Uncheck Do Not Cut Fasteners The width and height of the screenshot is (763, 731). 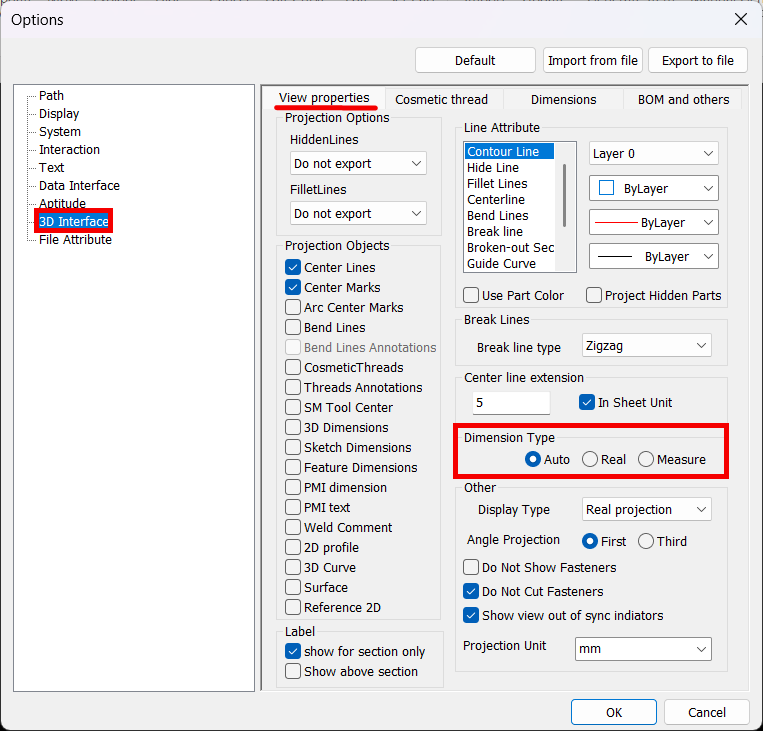[471, 591]
